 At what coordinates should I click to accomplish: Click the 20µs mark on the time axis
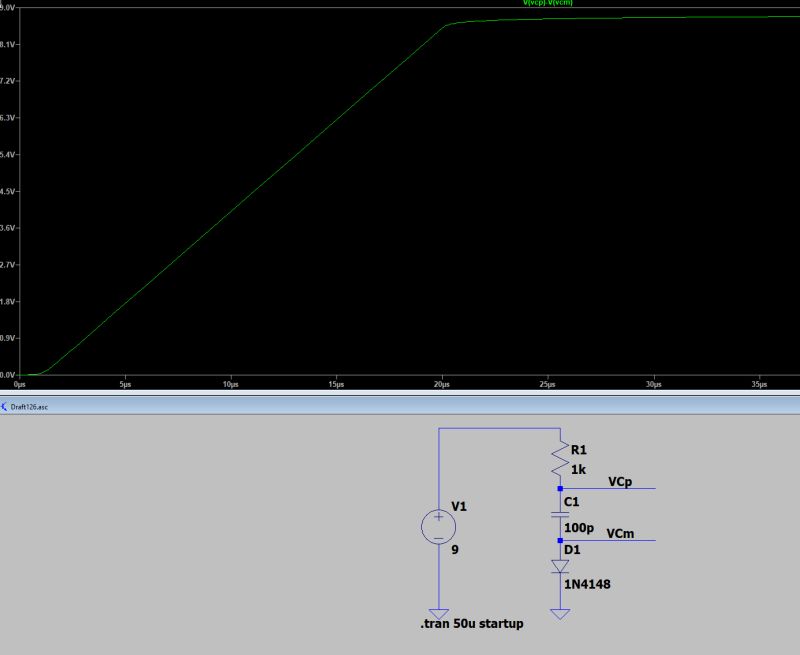[440, 381]
